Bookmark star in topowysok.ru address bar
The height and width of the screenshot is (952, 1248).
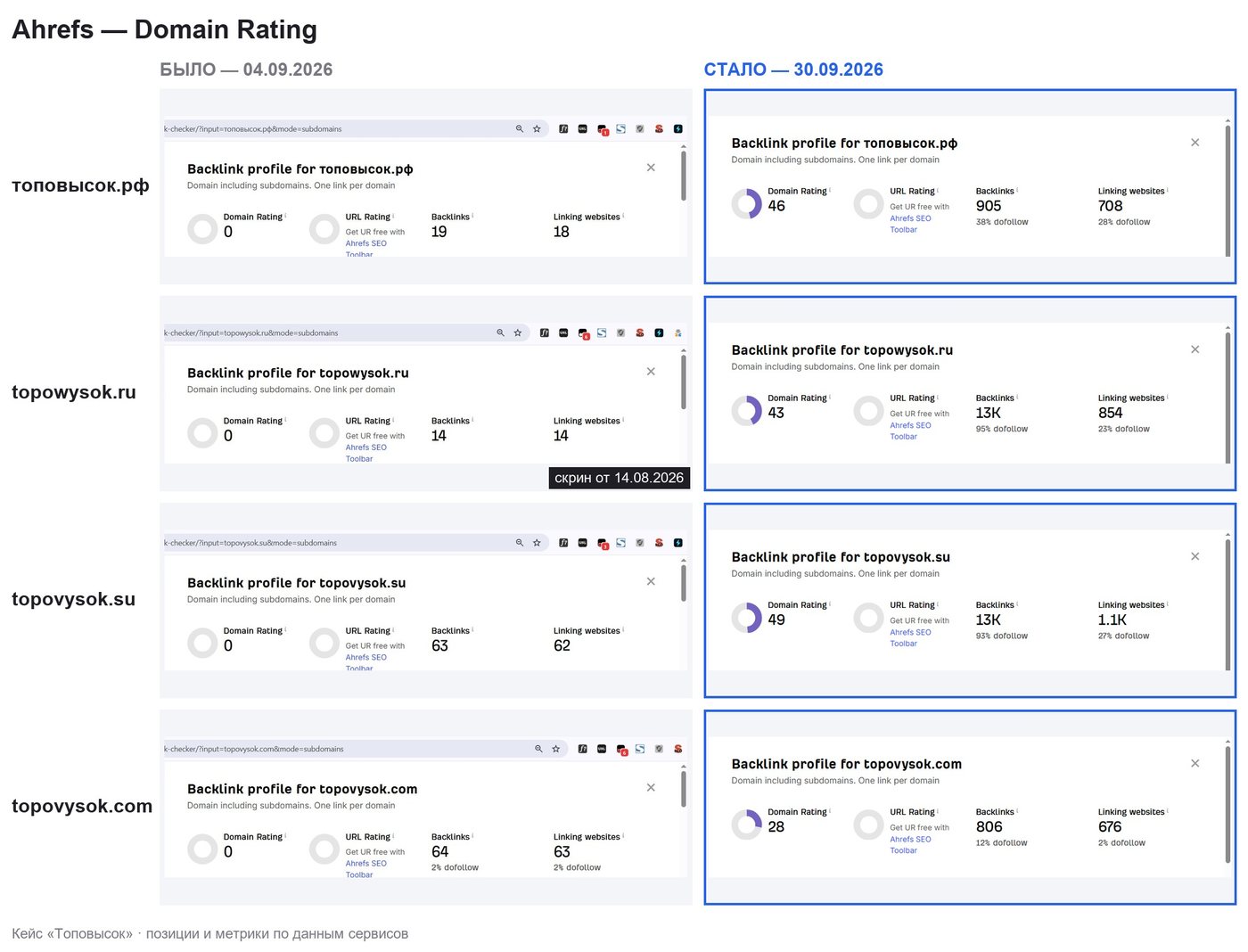point(518,333)
